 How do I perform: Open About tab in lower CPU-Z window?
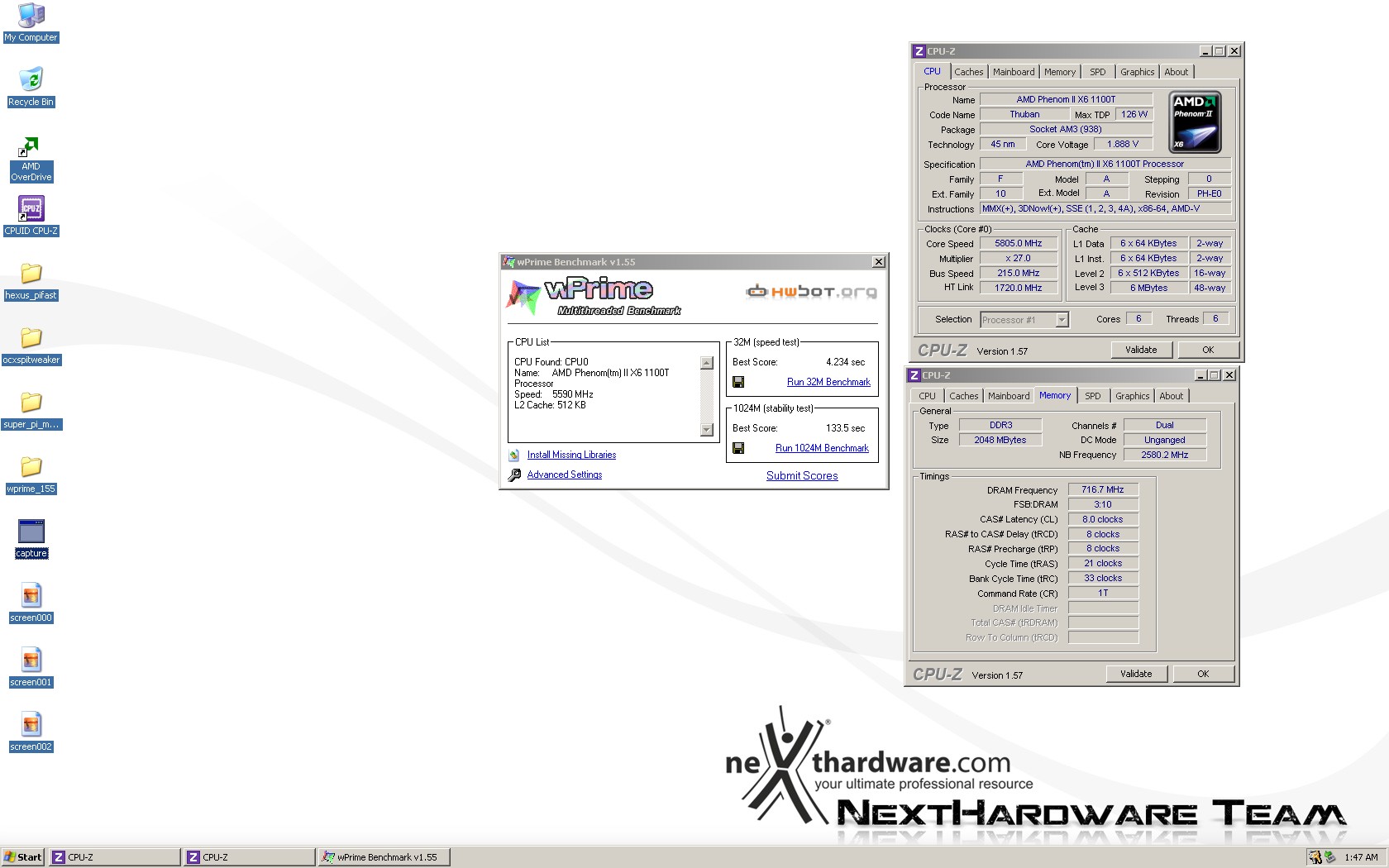coord(1171,396)
